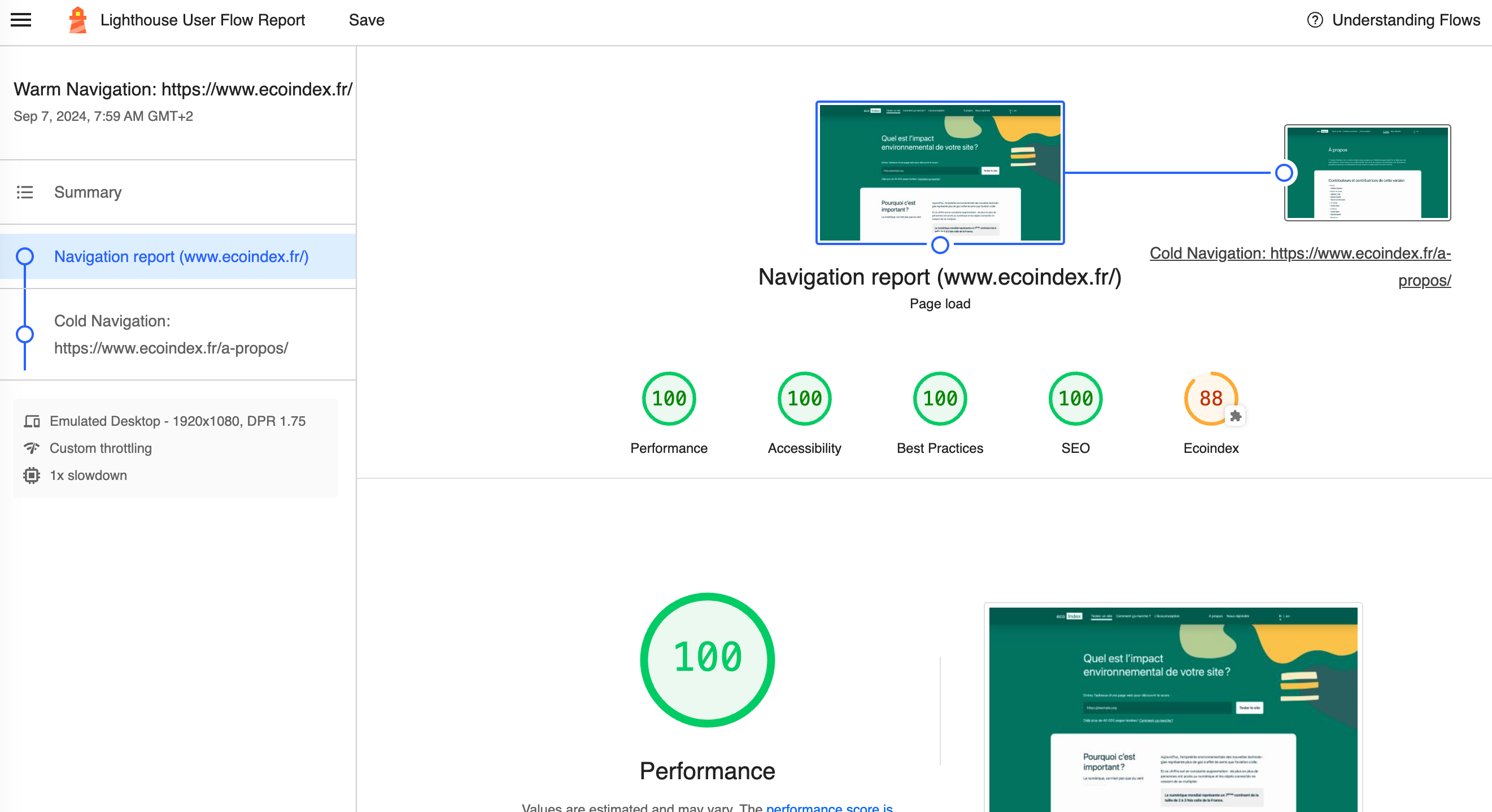
Task: Click Cold Navigation a-propos link at top right
Action: pos(1301,267)
